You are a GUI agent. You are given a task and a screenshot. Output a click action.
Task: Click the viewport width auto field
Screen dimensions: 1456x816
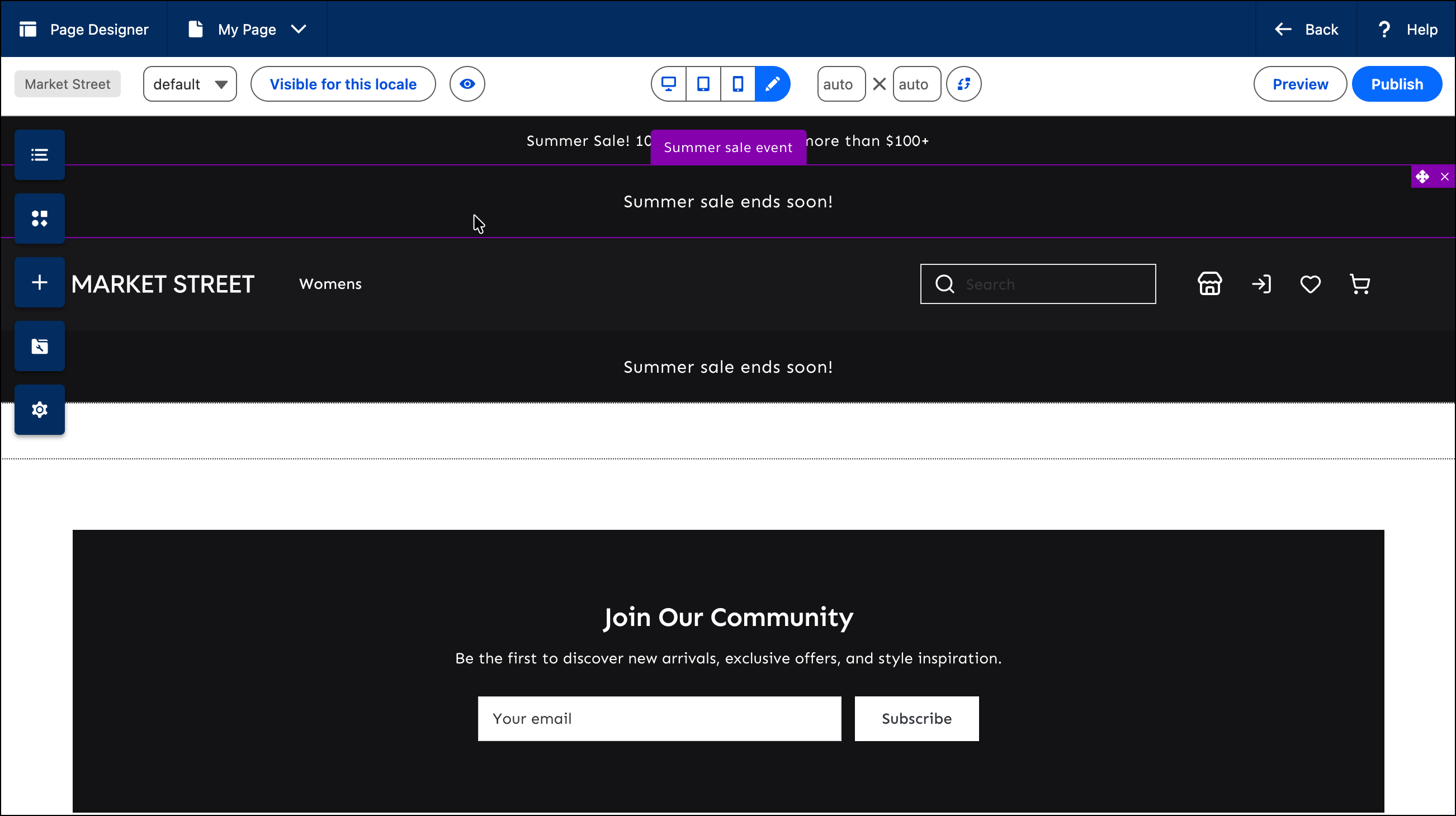(x=841, y=84)
